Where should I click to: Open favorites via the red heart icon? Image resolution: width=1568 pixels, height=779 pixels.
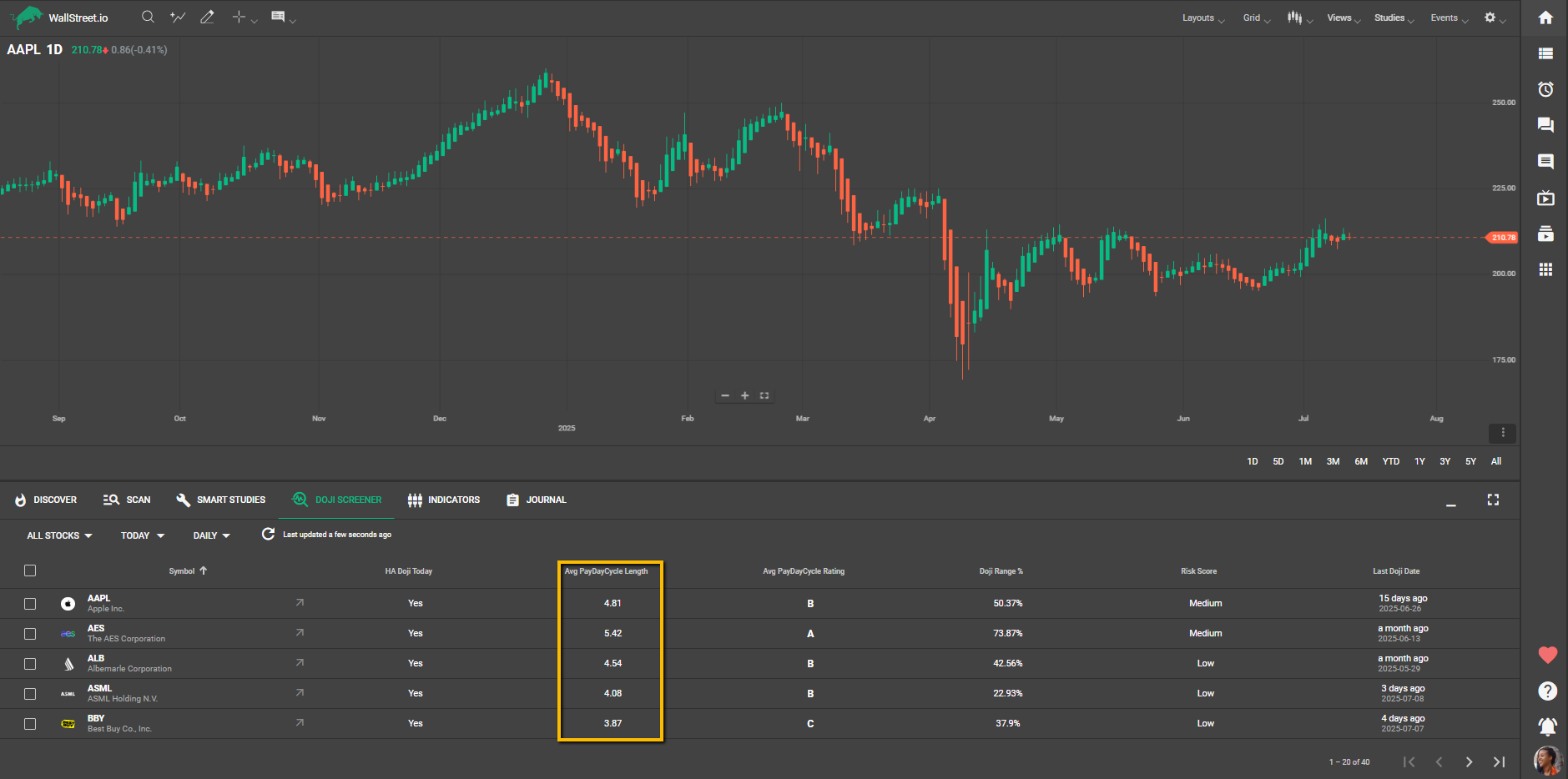coord(1547,655)
